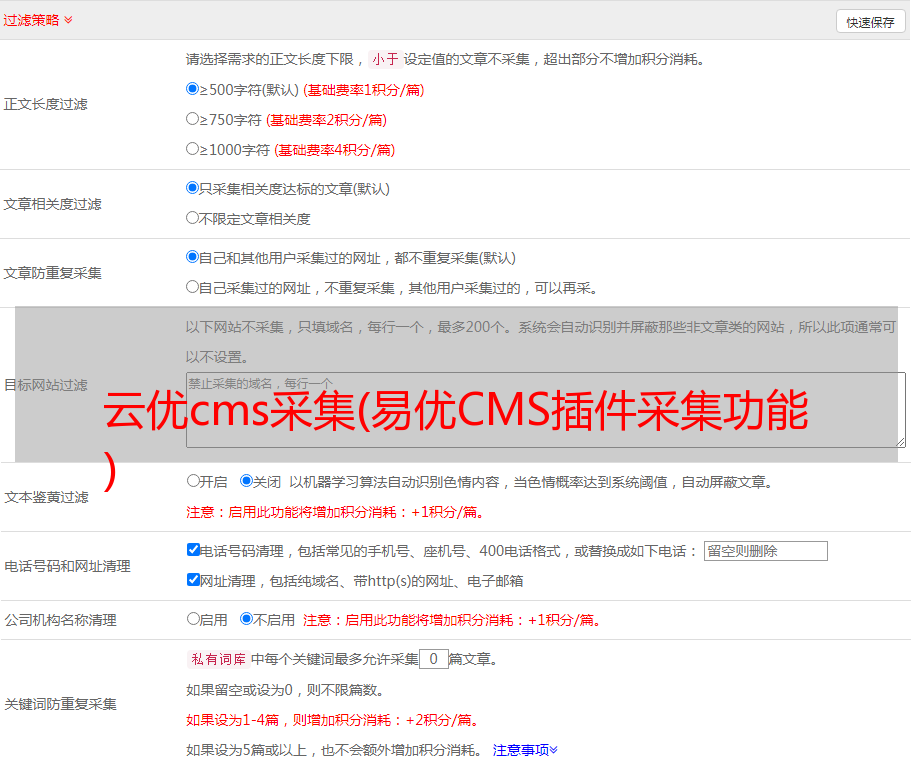Click the 关键词防重复采集 row label
Image resolution: width=912 pixels, height=768 pixels.
(x=60, y=704)
